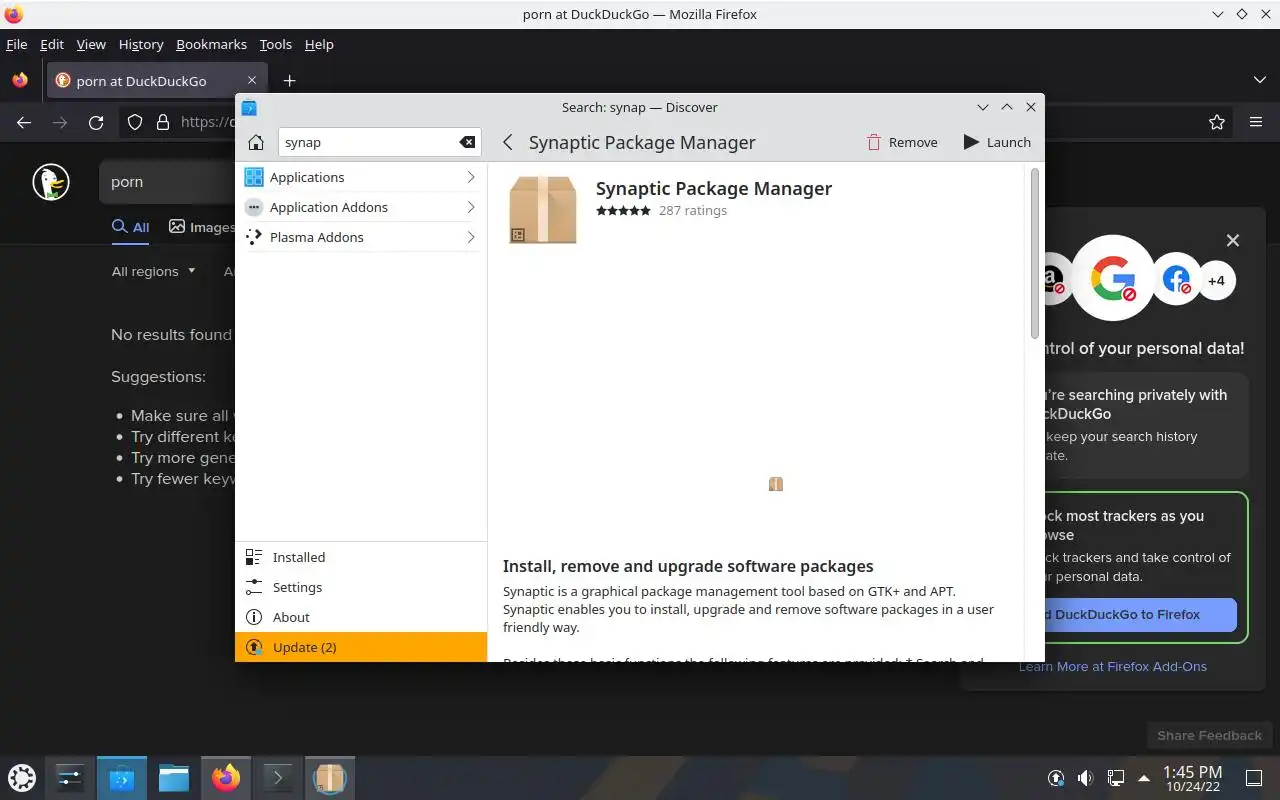Open the All regions dropdown

click(x=153, y=271)
